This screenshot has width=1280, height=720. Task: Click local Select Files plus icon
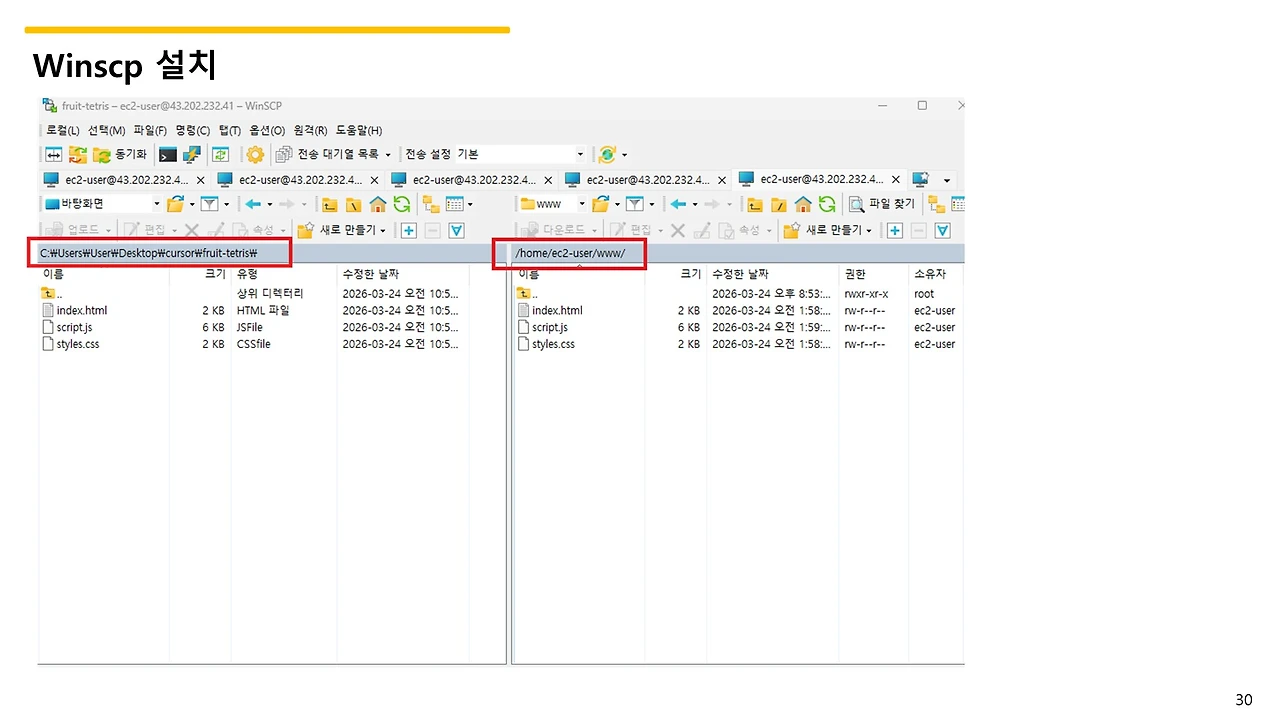[408, 230]
